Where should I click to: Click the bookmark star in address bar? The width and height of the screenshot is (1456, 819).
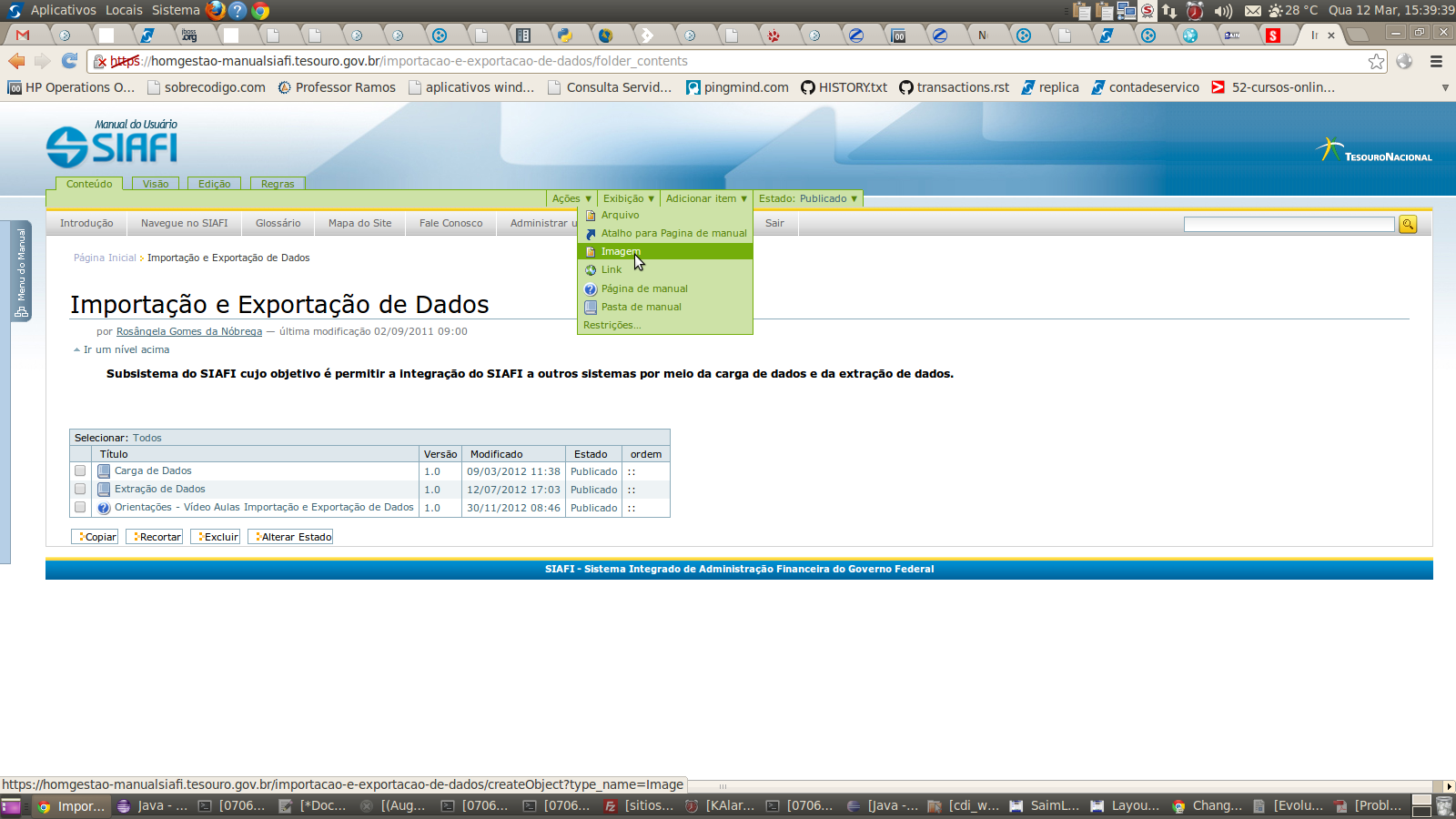point(1376,61)
